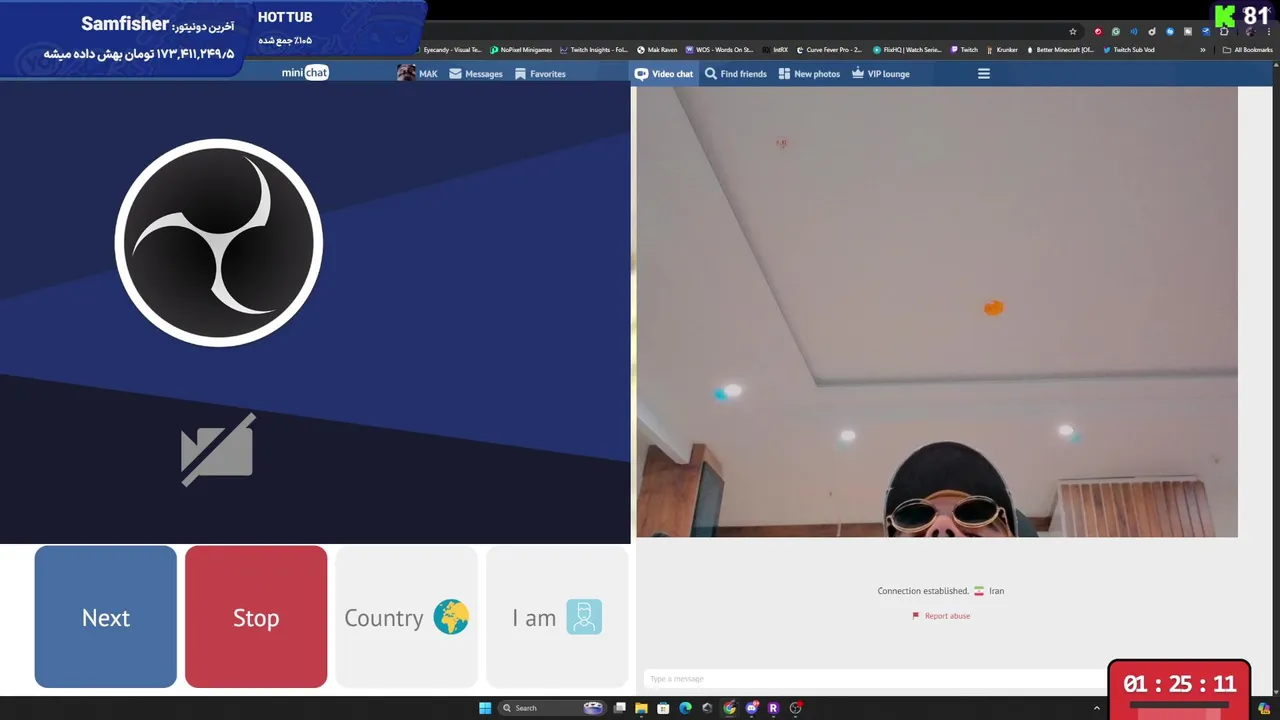Click the New photos grid icon
This screenshot has width=1280, height=720.
click(784, 74)
